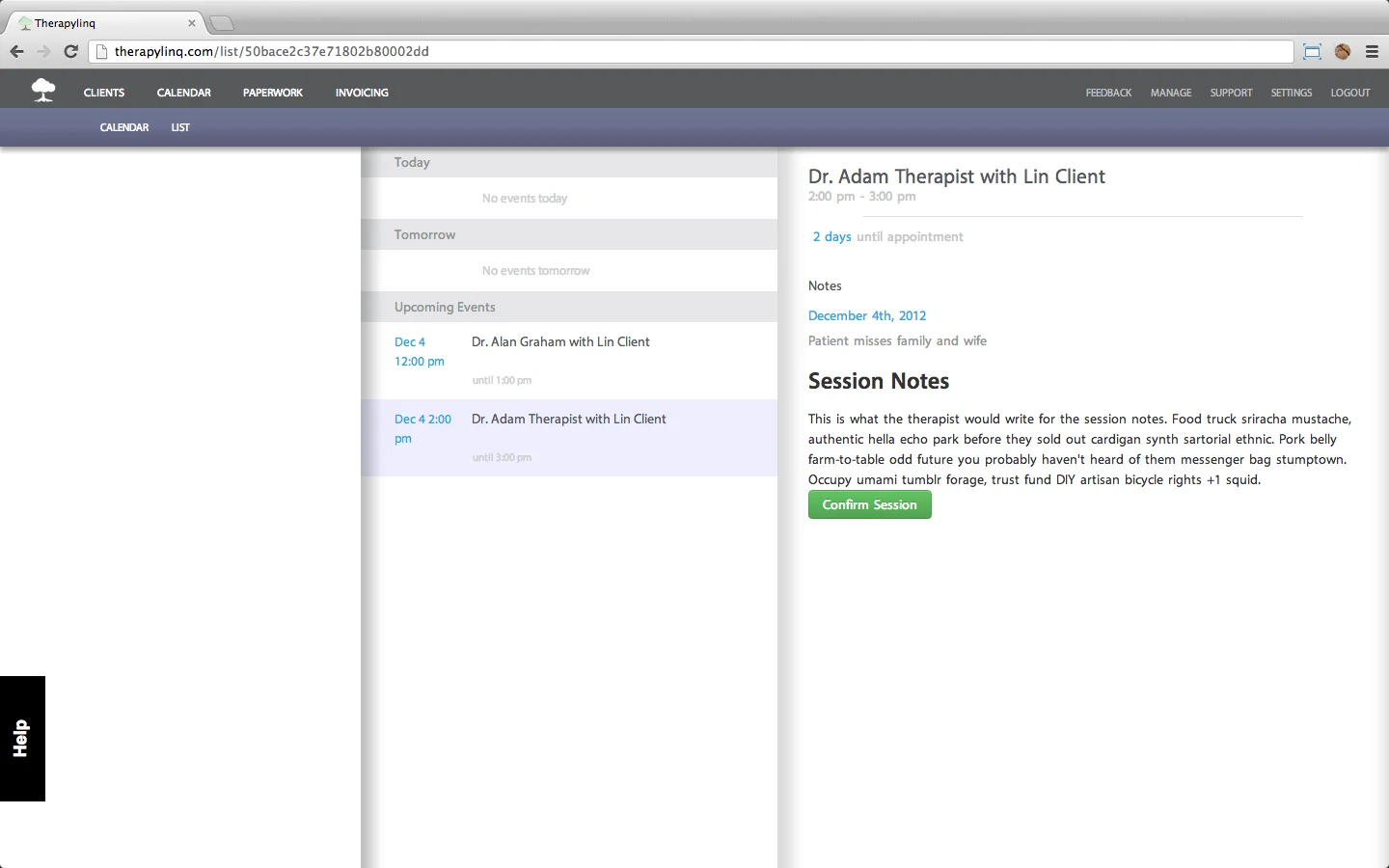Select Dr. Alan Graham with Lin Client event
The height and width of the screenshot is (868, 1389).
(x=569, y=361)
